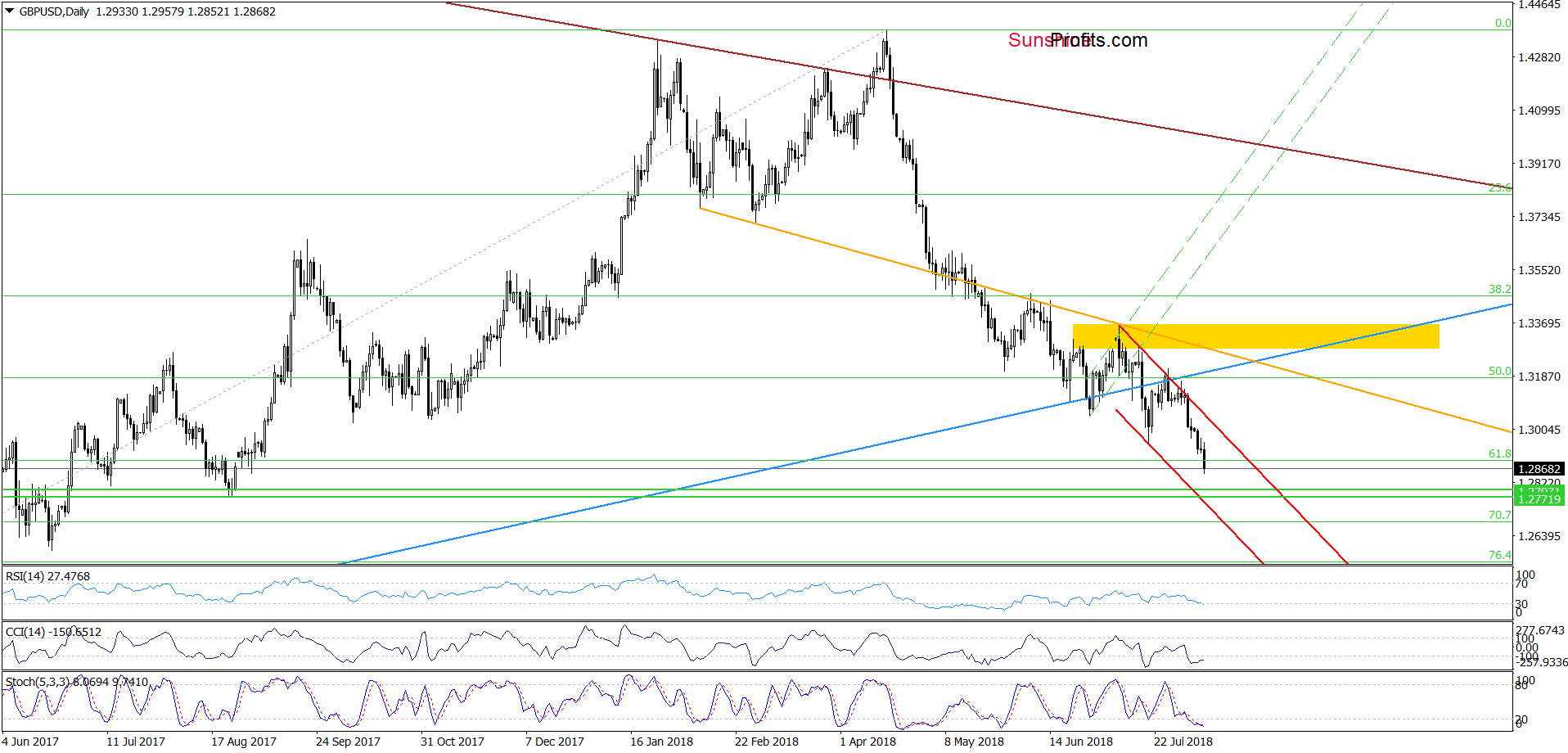Click the 1.37345 price axis value
The height and width of the screenshot is (753, 1568).
(x=1539, y=217)
